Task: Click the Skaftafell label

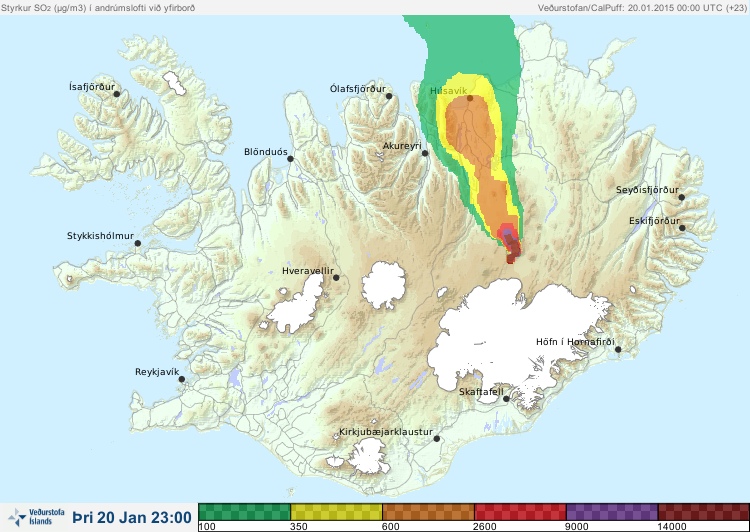Action: coord(481,392)
